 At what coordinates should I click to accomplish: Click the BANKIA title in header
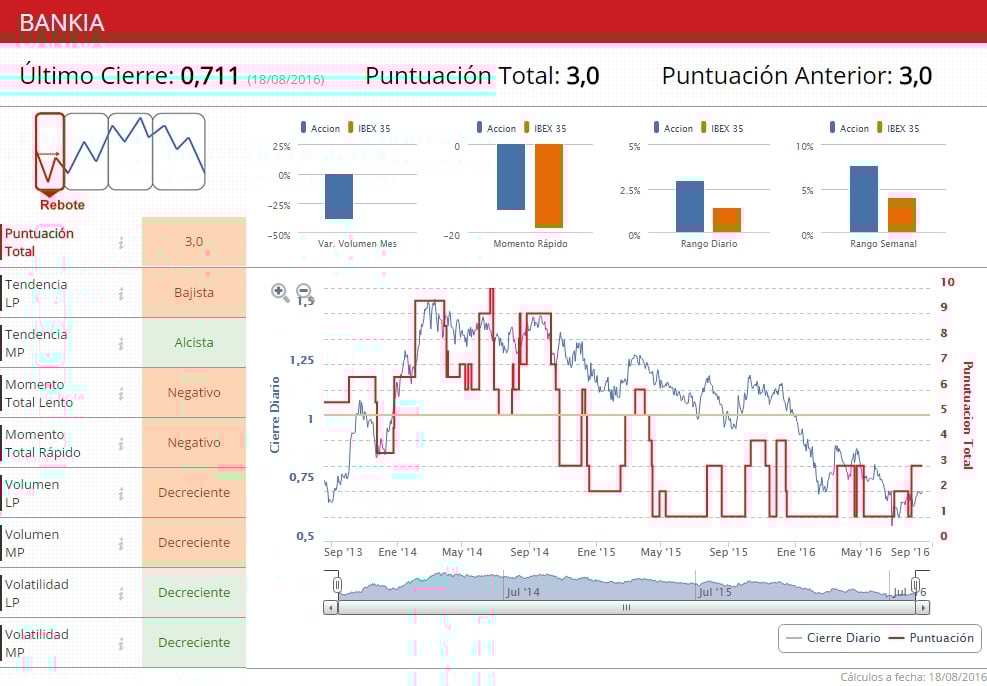point(62,23)
